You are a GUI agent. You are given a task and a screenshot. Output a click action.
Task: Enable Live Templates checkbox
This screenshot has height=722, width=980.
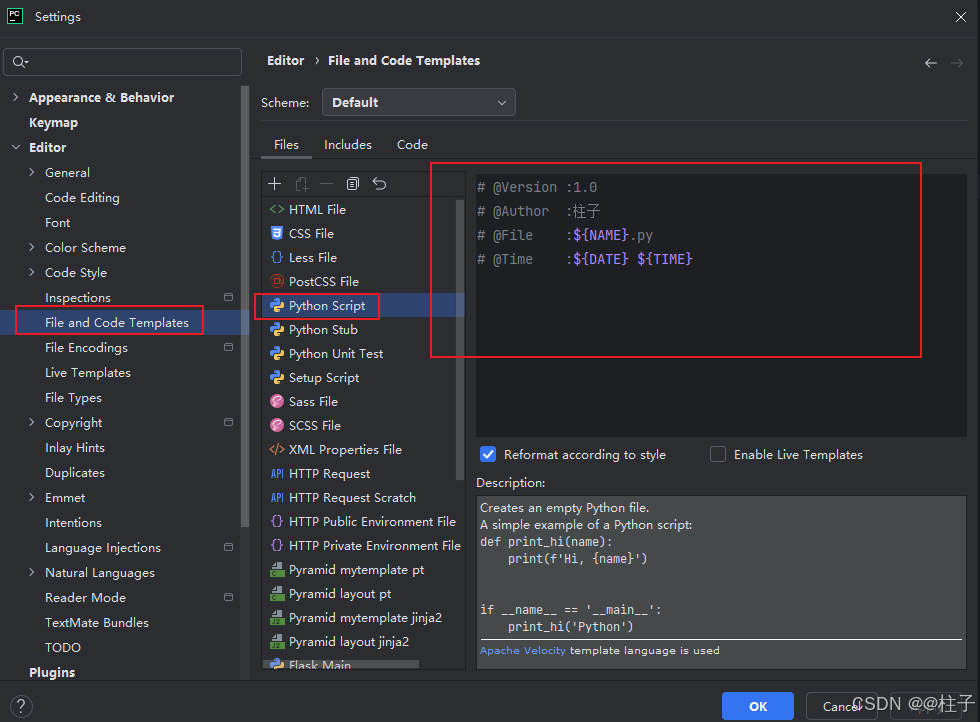(x=718, y=454)
